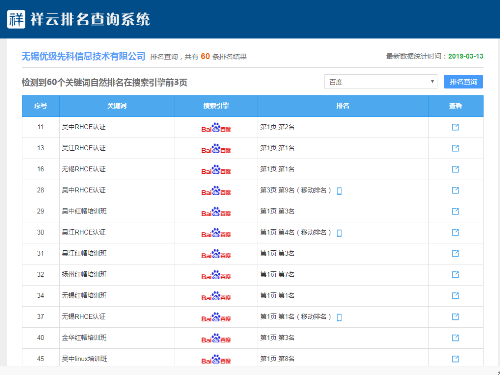Open the view icon for row 45
500x375 pixels.
coord(455,359)
